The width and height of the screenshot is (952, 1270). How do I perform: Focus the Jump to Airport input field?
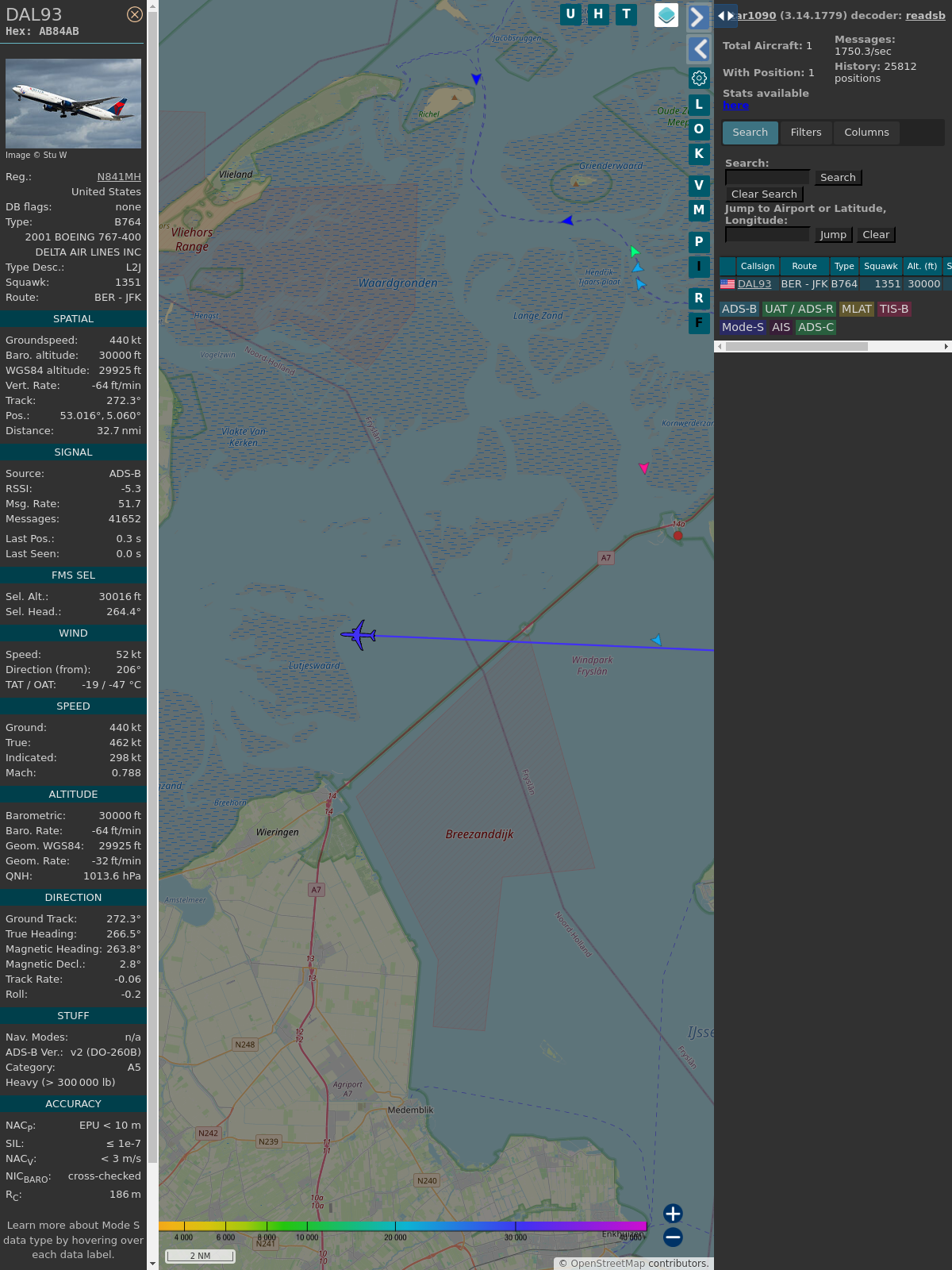767,234
